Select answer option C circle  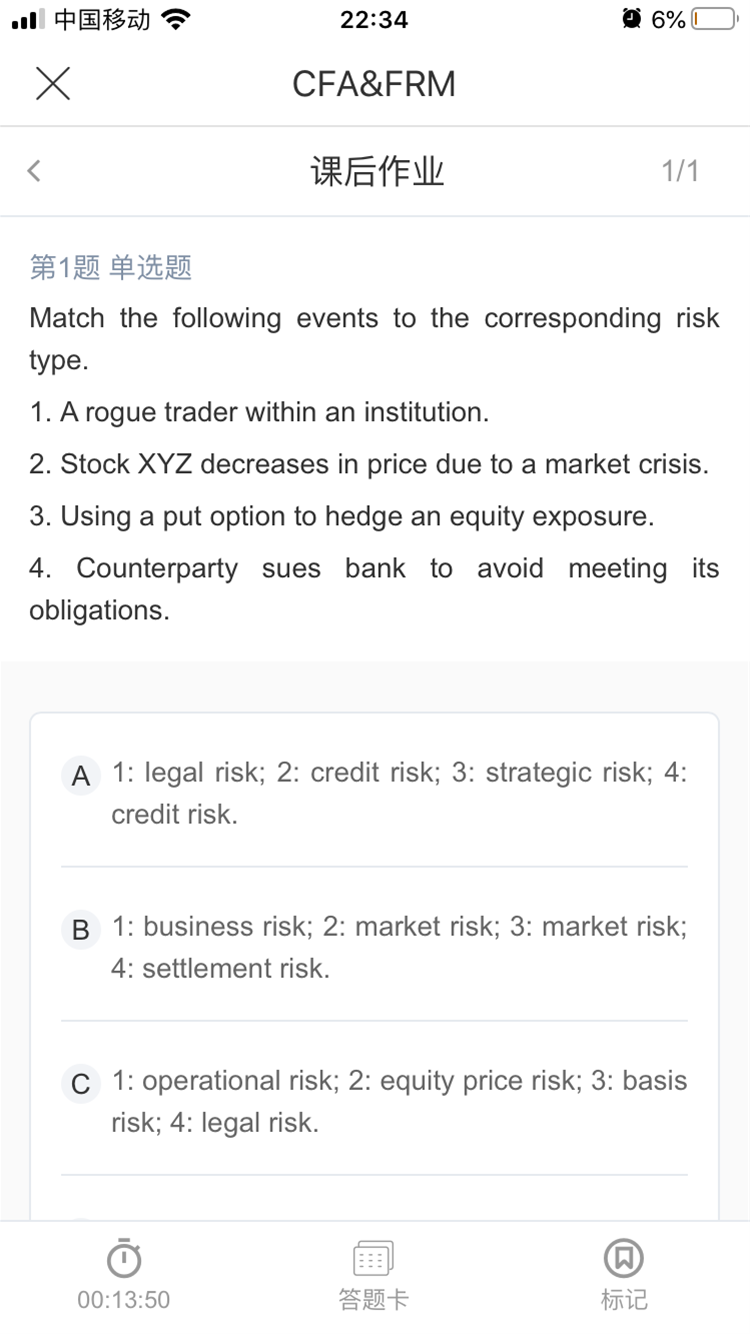(x=81, y=1084)
